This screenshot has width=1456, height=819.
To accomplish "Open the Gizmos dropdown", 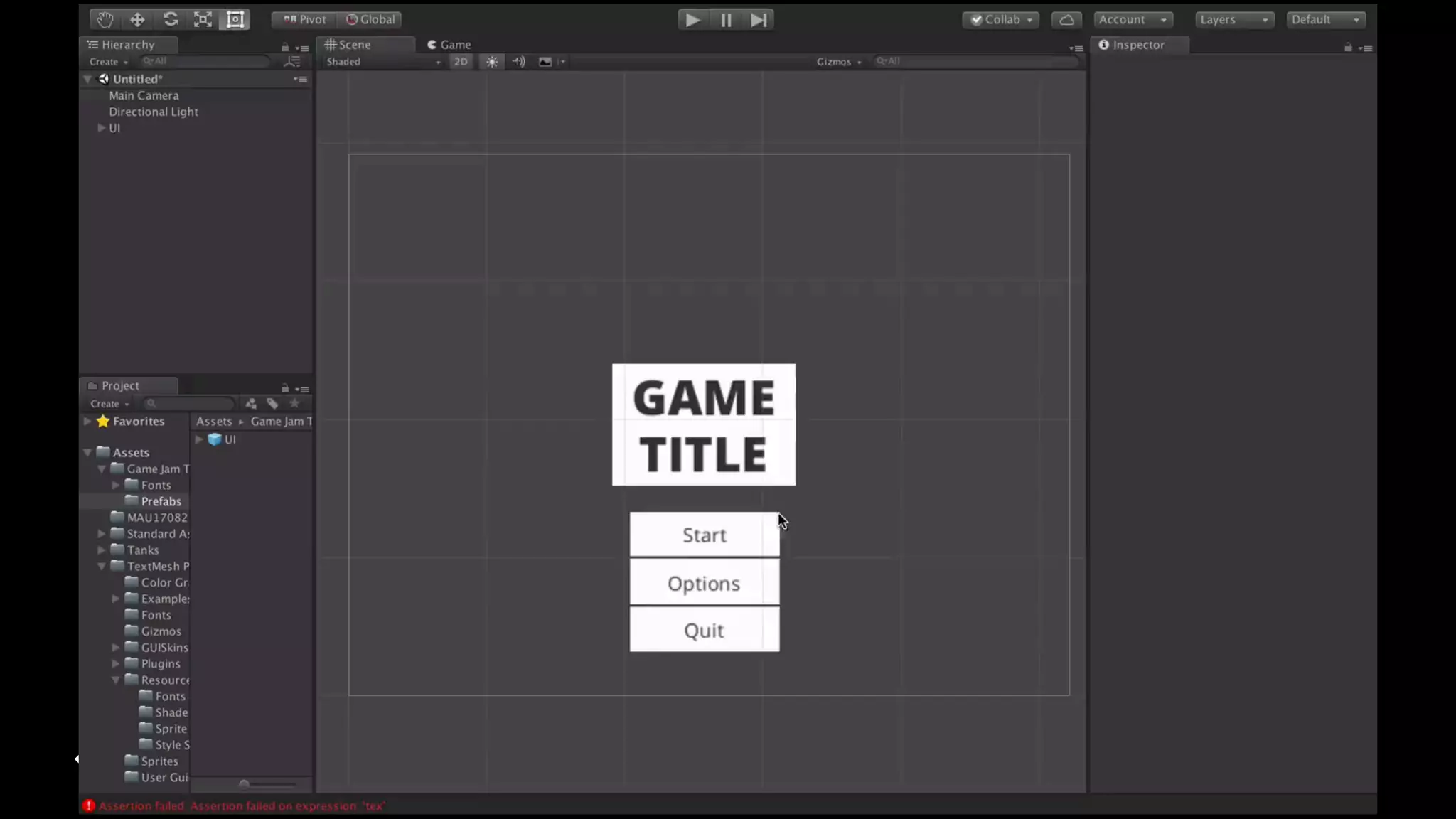I will pos(838,62).
